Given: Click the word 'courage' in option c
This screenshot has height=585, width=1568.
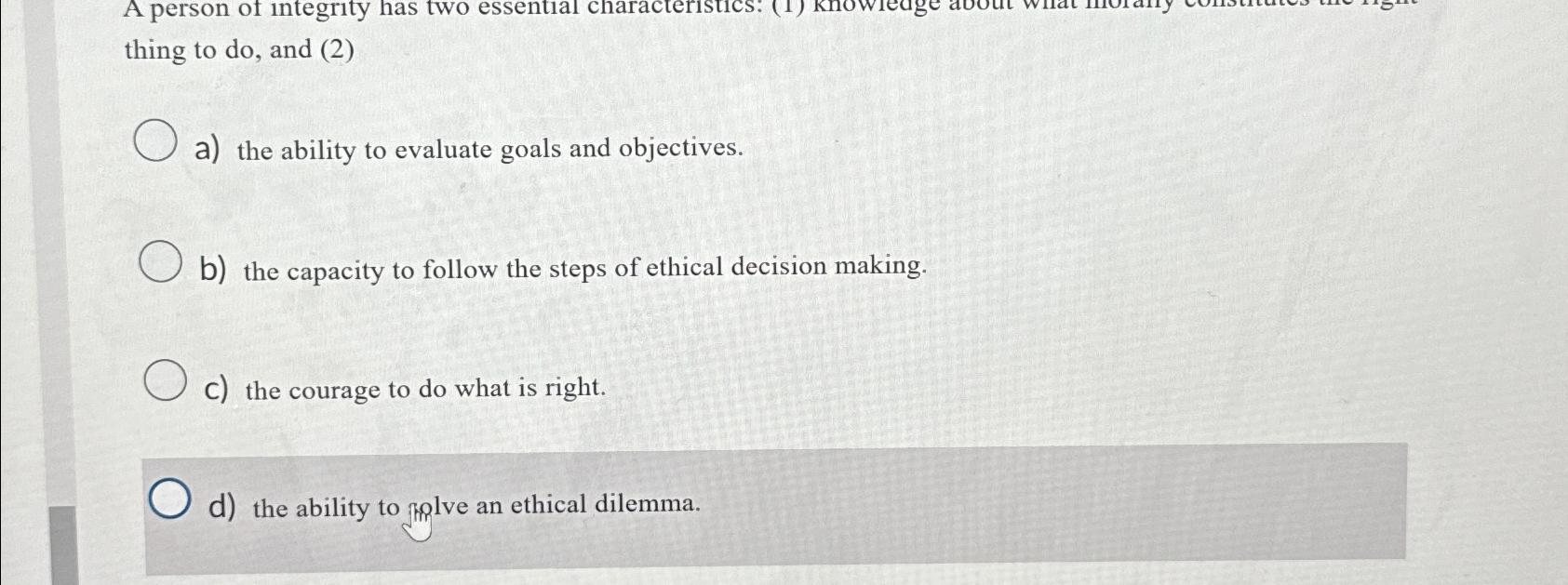Looking at the screenshot, I should coord(333,391).
